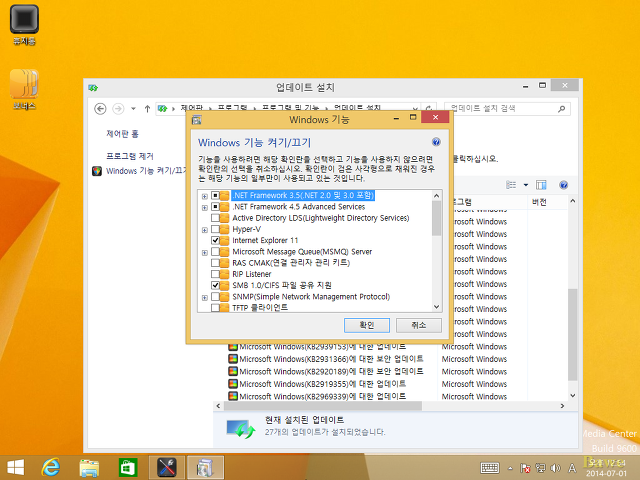Go up one level in Installed Updates window

coord(147,109)
